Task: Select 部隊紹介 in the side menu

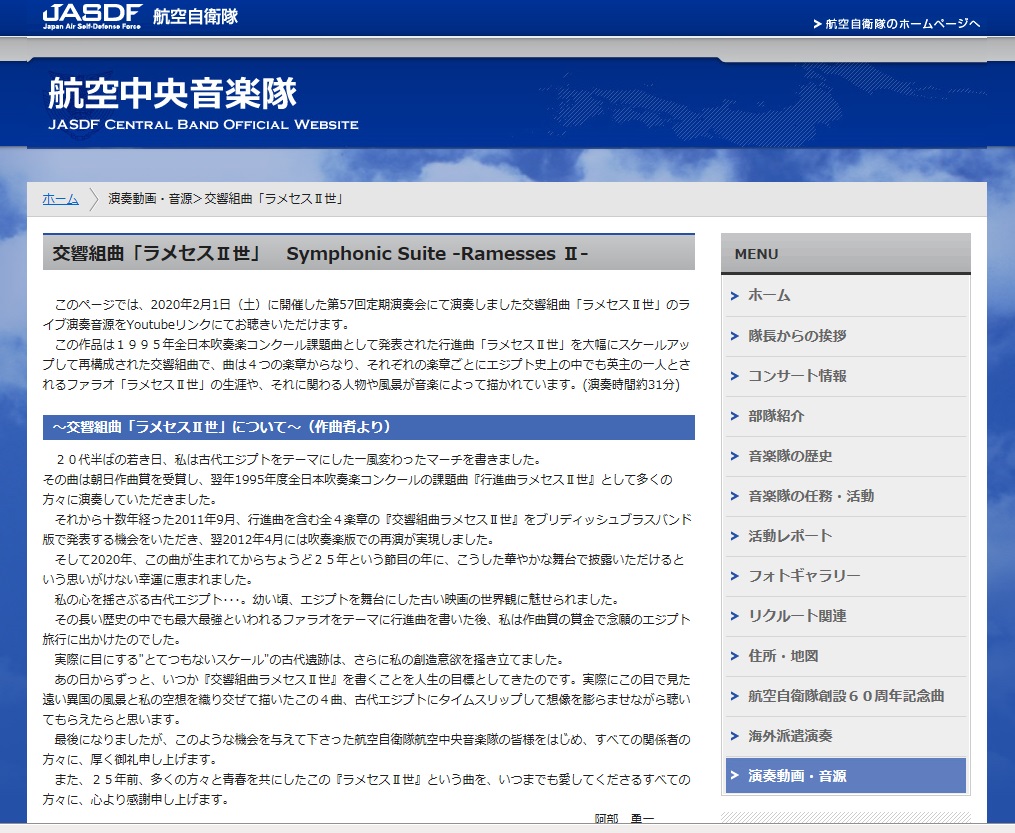Action: 776,416
